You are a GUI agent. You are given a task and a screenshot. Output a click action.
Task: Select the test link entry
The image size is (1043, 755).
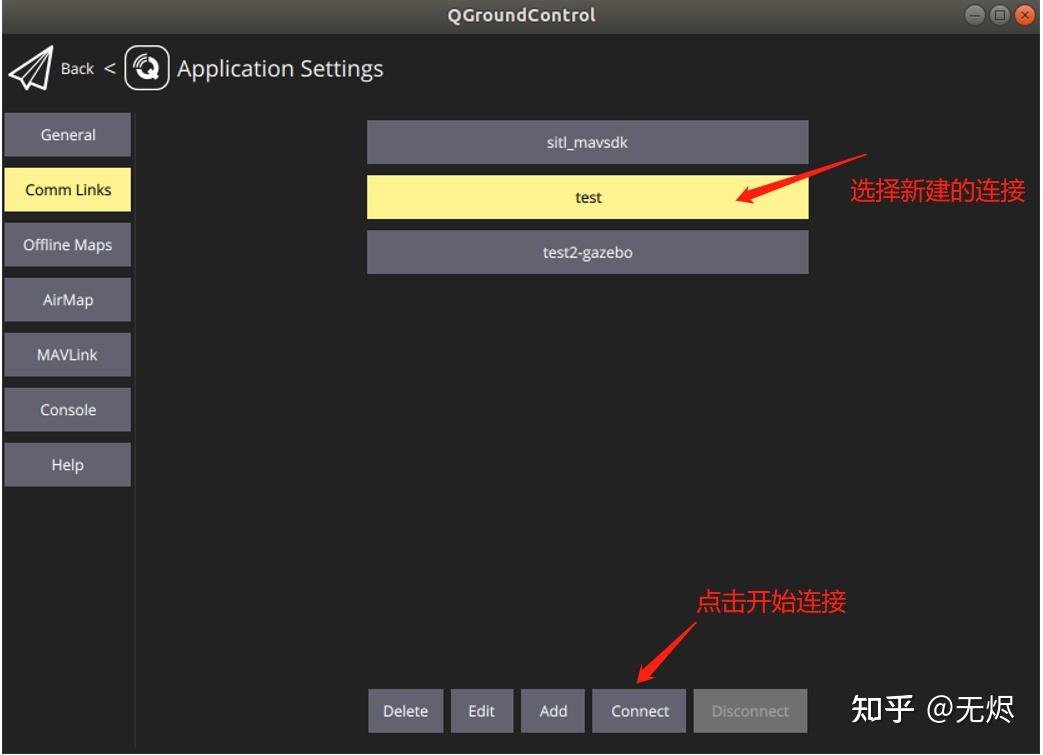(587, 198)
